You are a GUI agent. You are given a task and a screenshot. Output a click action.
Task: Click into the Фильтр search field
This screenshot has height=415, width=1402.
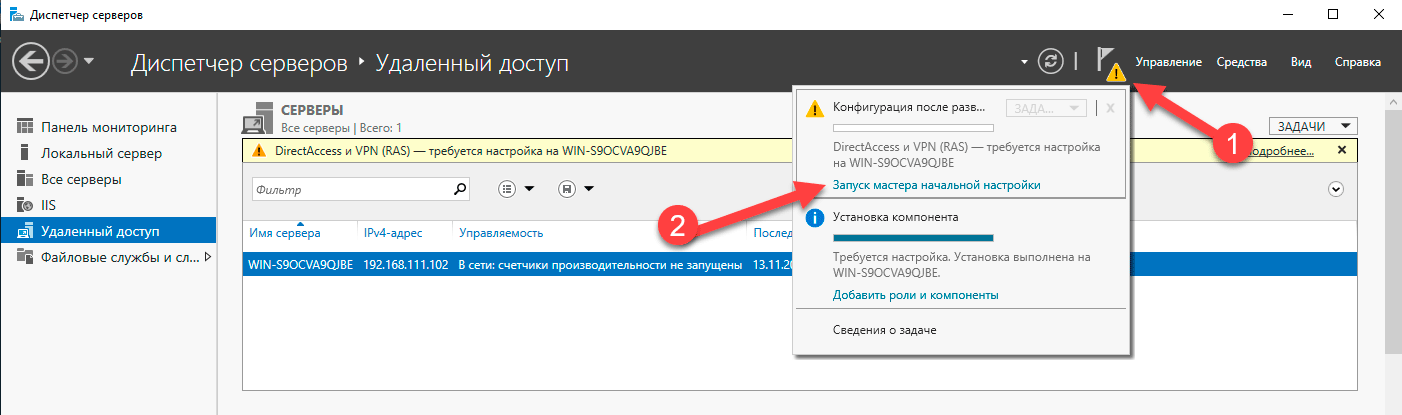pos(350,188)
